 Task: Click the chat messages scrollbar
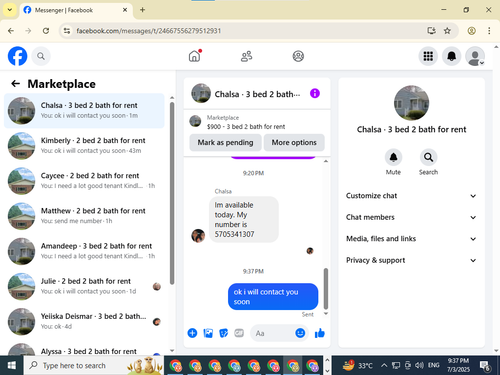click(326, 288)
